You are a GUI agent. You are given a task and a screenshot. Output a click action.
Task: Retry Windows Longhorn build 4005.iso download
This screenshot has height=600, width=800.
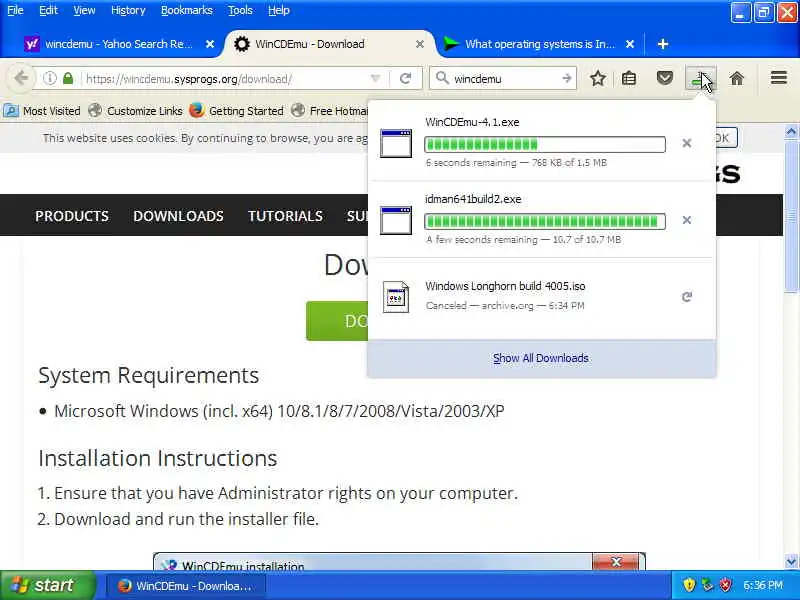[687, 297]
